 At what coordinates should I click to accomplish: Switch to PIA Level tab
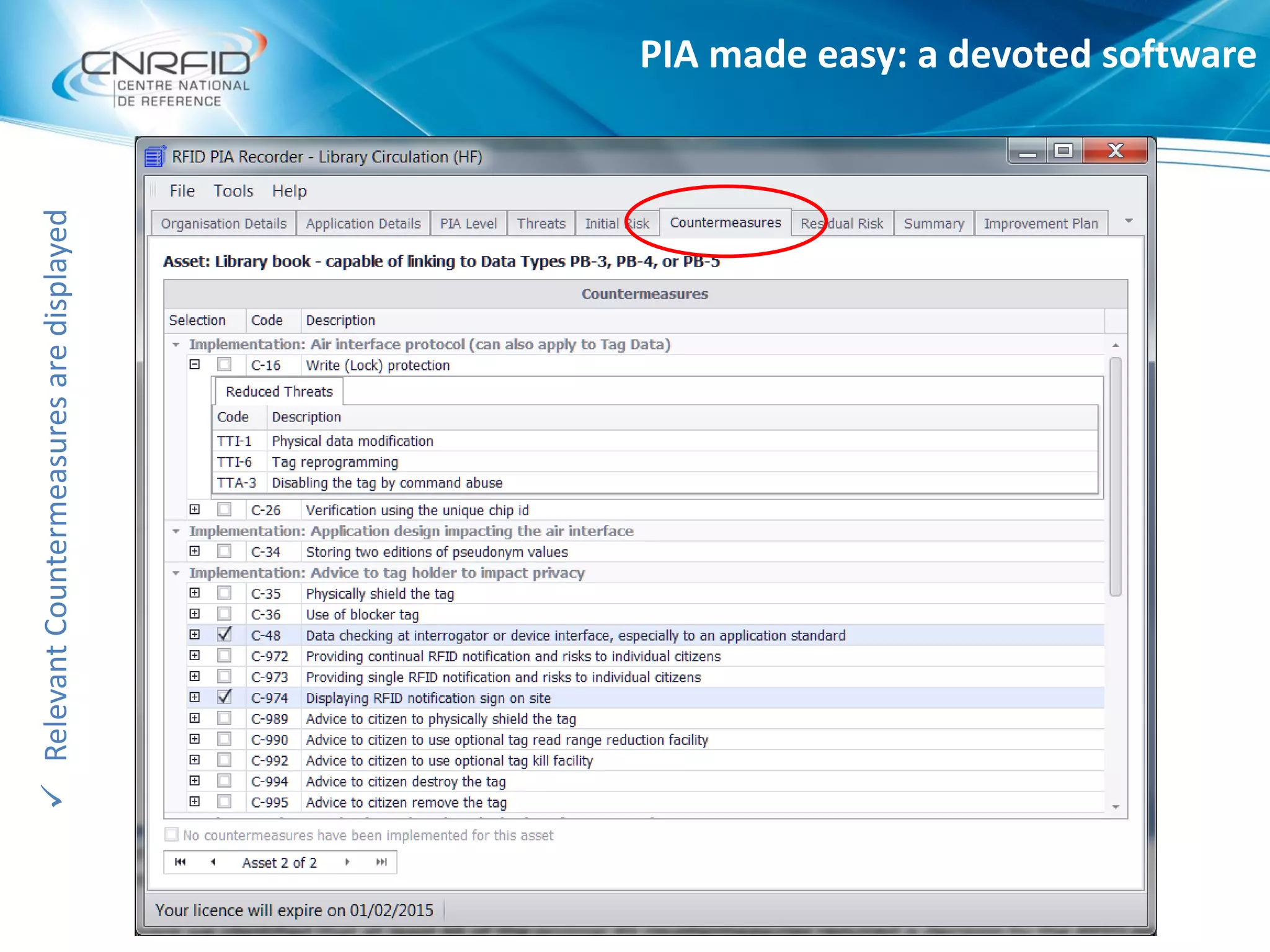pos(469,224)
